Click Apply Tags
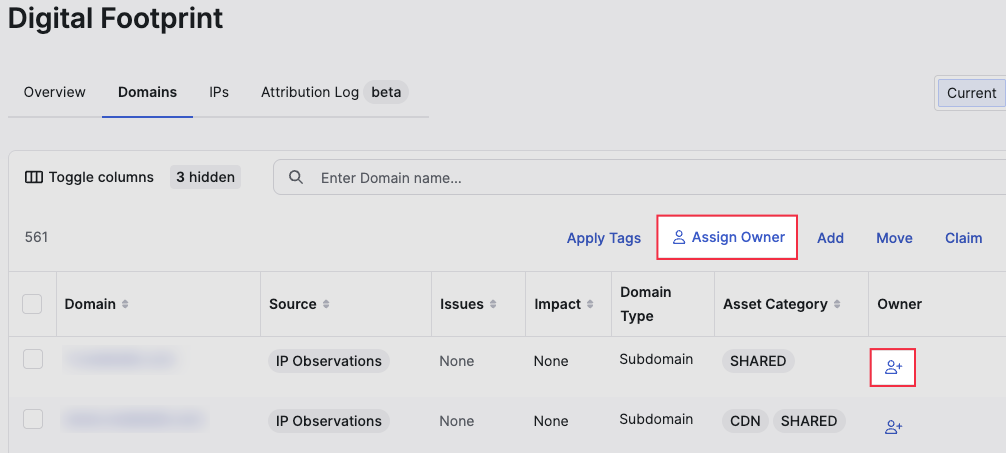Image resolution: width=1006 pixels, height=453 pixels. pyautogui.click(x=604, y=238)
